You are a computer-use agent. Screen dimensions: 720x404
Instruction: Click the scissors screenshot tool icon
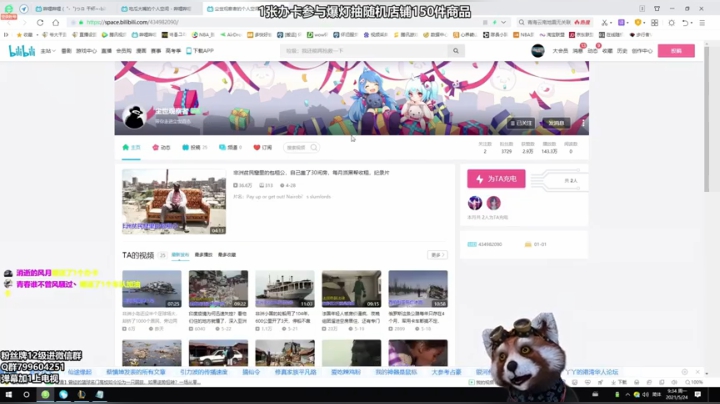604,22
